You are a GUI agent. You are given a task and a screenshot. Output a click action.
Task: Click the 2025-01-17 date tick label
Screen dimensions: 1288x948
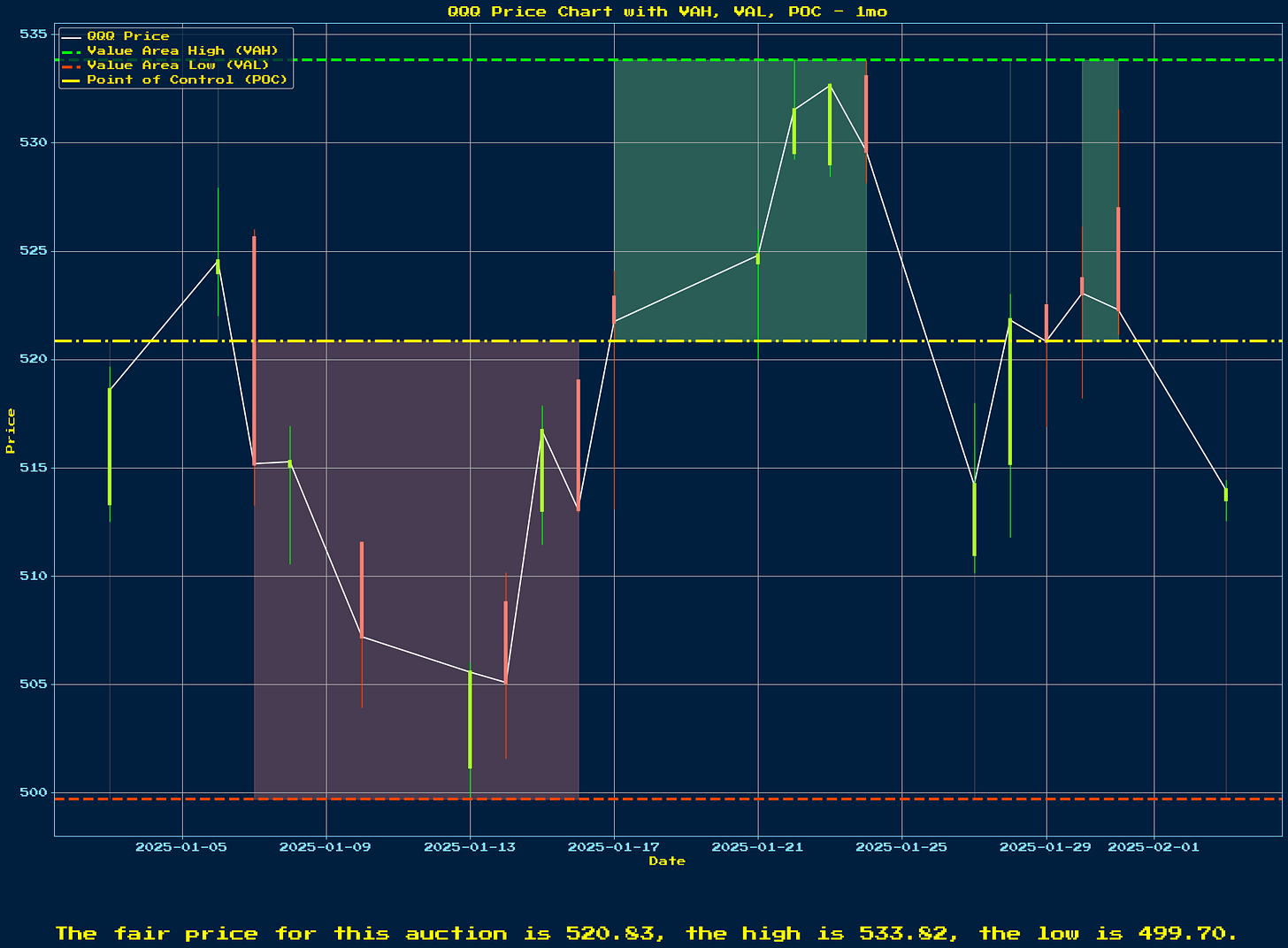click(614, 847)
